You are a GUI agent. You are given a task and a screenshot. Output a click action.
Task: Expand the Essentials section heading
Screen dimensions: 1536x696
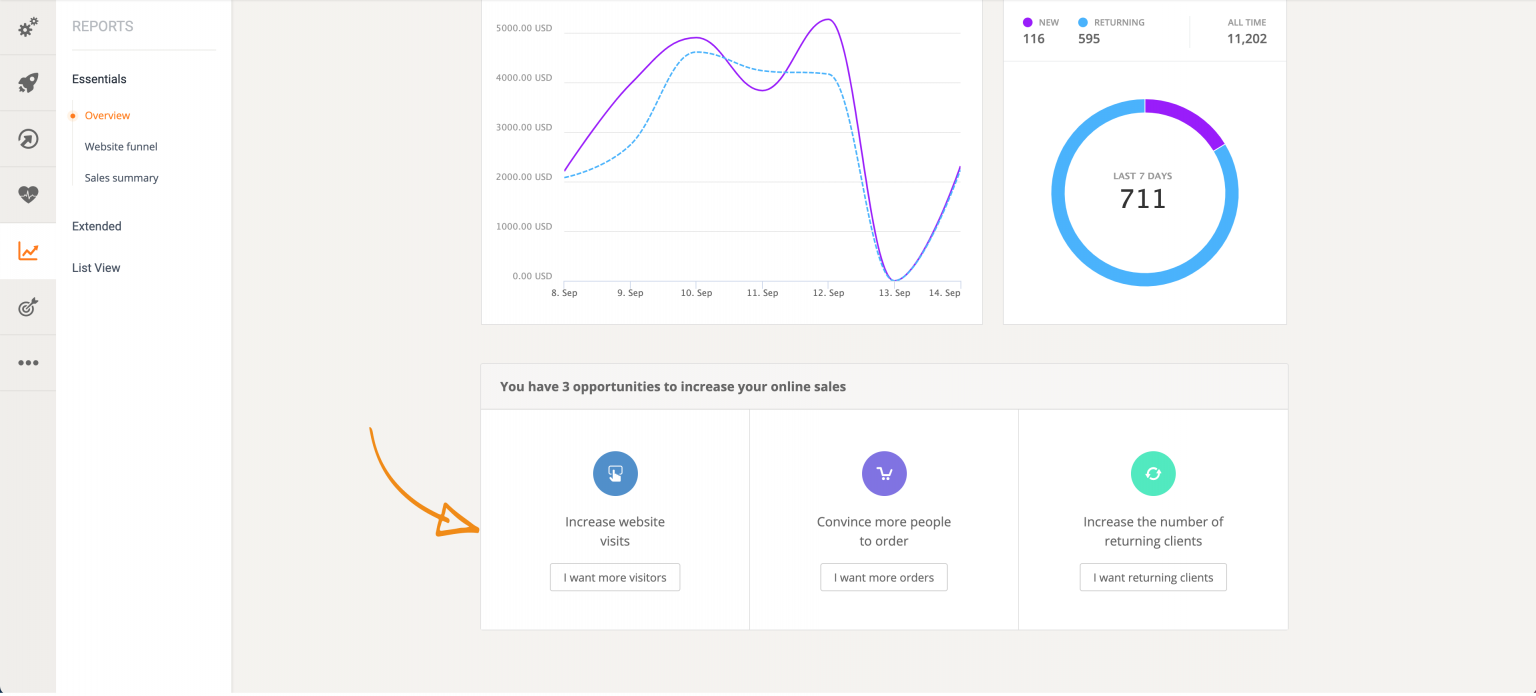pos(98,79)
